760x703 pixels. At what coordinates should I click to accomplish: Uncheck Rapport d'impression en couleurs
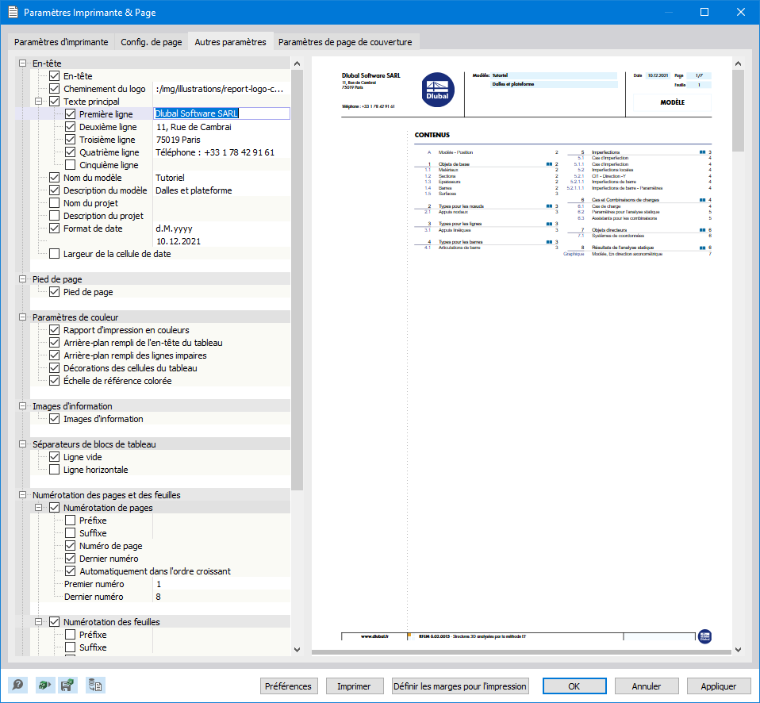[x=55, y=330]
